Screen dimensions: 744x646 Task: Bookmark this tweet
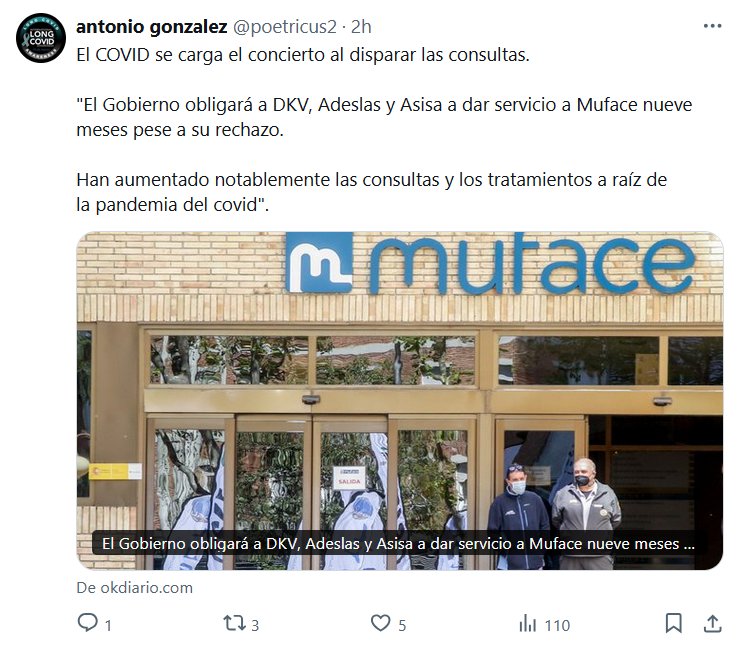[674, 624]
